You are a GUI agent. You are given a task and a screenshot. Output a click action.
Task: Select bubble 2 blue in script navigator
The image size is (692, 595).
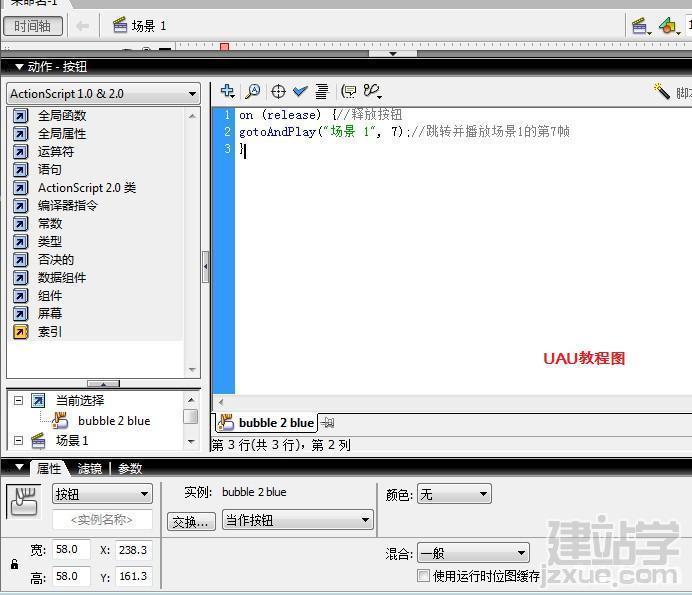[x=114, y=421]
